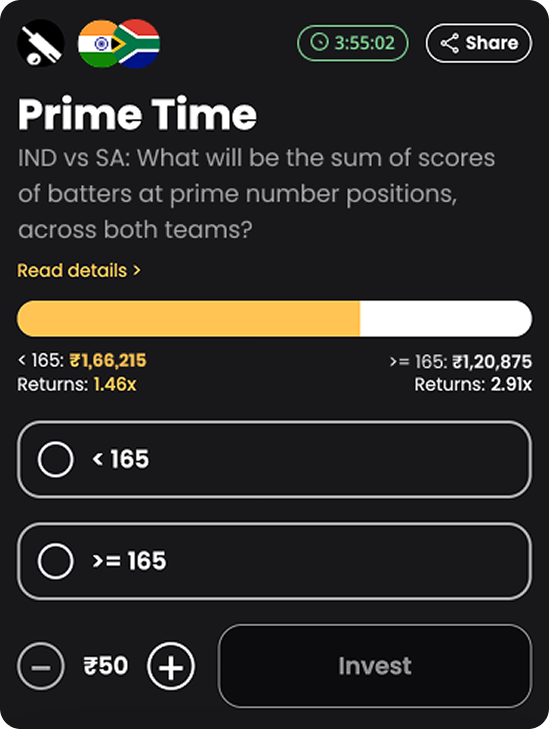This screenshot has width=549, height=729.
Task: Click the yellow portion of the pool bar
Action: click(x=188, y=318)
